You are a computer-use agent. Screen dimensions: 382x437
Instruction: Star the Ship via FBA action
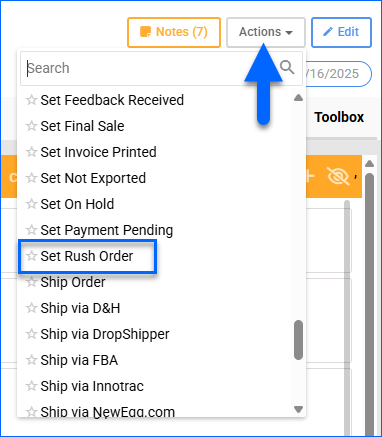pyautogui.click(x=31, y=360)
